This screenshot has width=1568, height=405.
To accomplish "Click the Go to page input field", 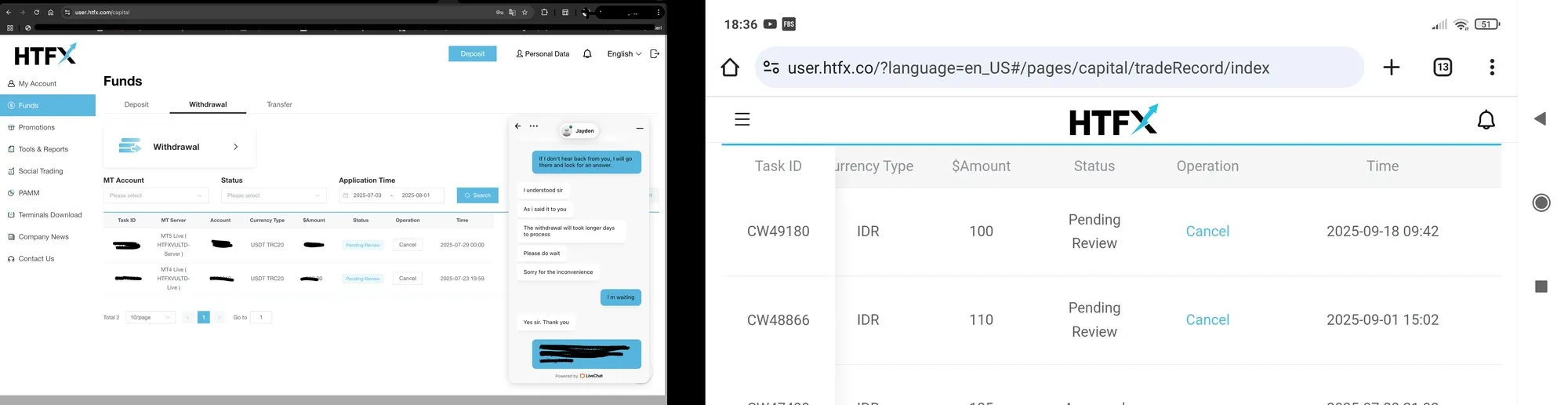I will 261,317.
